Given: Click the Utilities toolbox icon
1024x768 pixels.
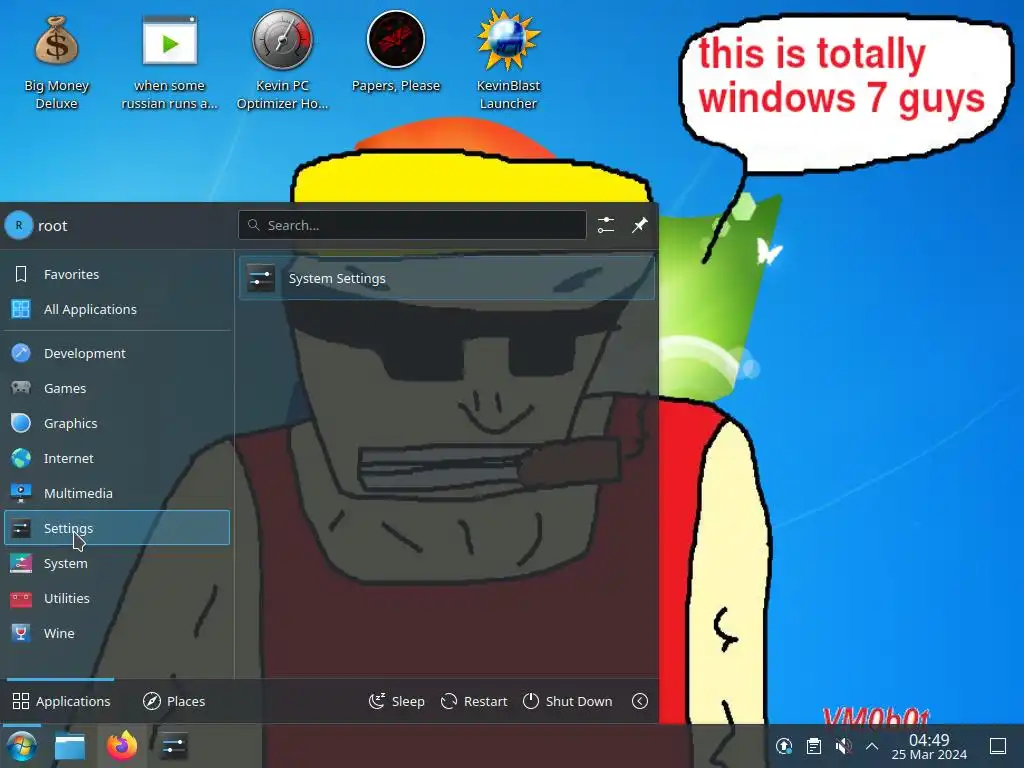Looking at the screenshot, I should [x=21, y=598].
